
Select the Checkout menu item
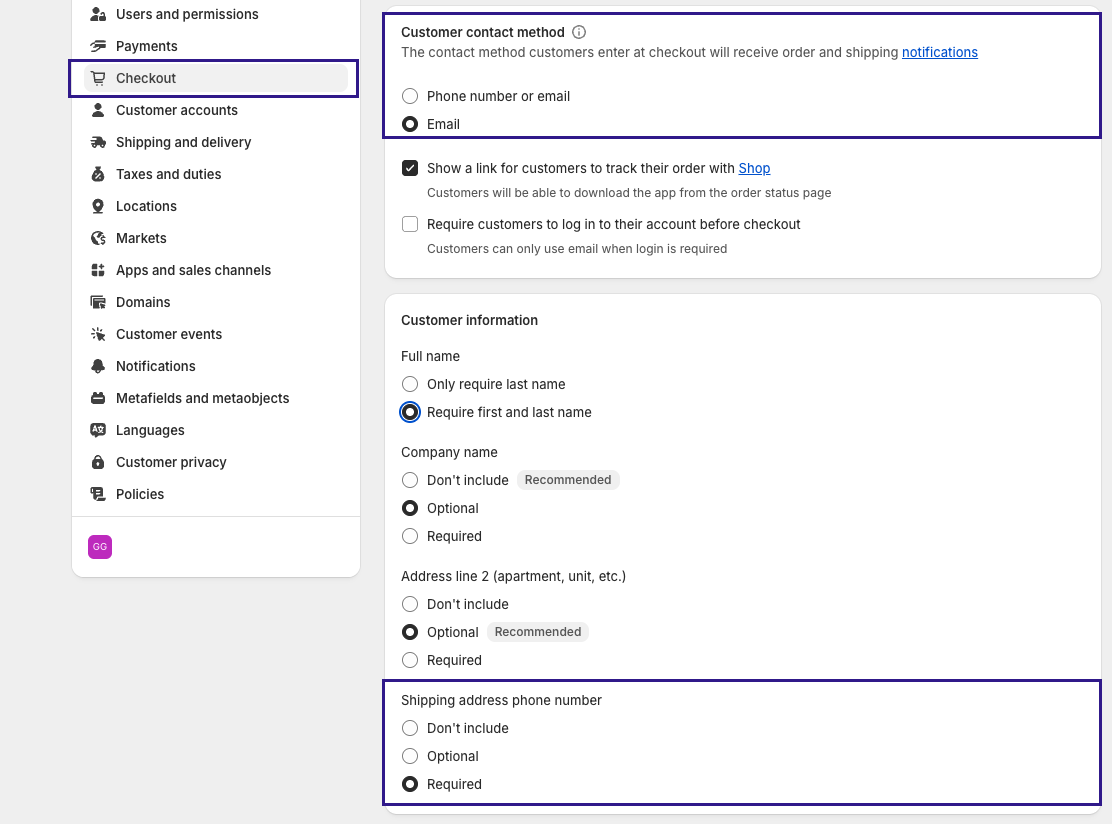(x=216, y=78)
